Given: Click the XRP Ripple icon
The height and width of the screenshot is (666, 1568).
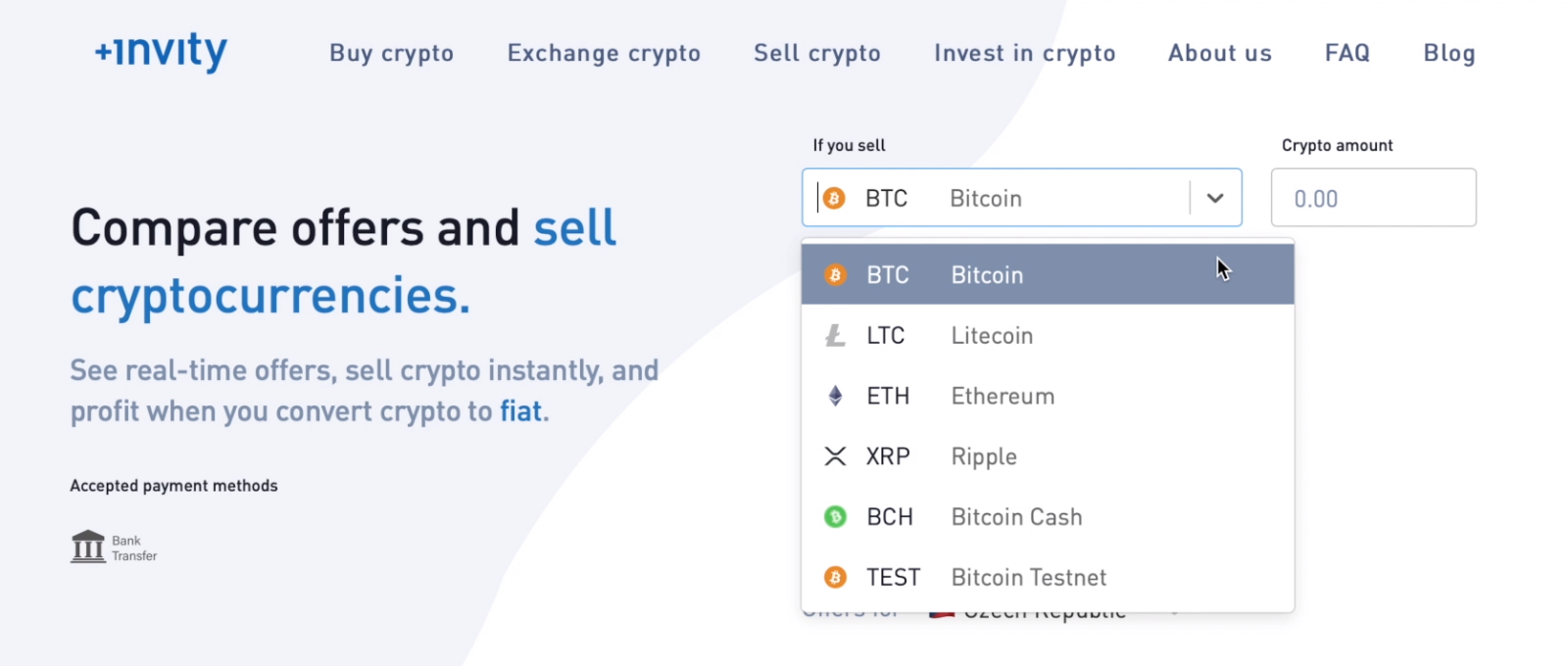Looking at the screenshot, I should click(x=834, y=456).
